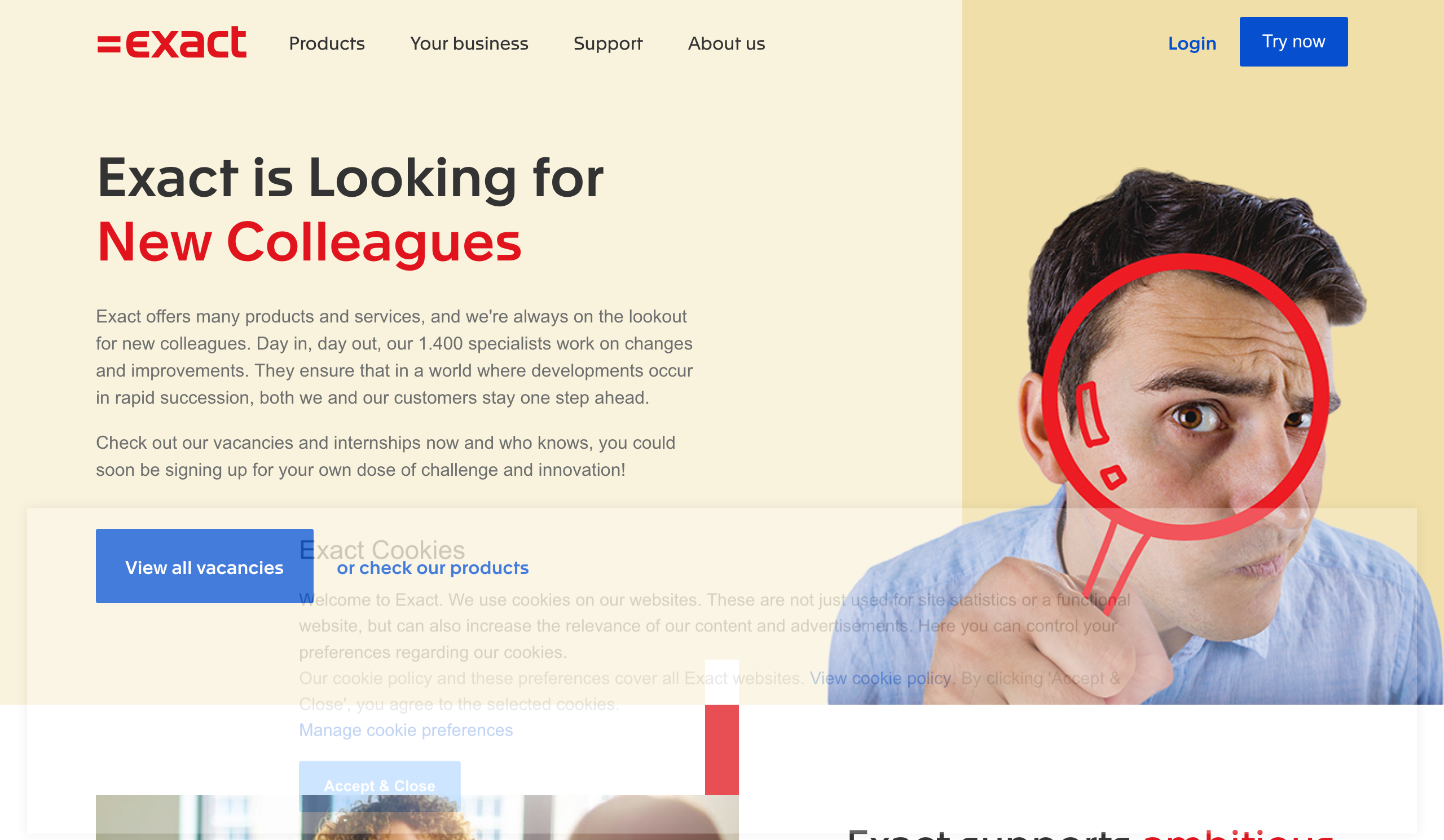Click the 'New Colleagues' red heading
This screenshot has height=840, width=1444.
pyautogui.click(x=309, y=244)
